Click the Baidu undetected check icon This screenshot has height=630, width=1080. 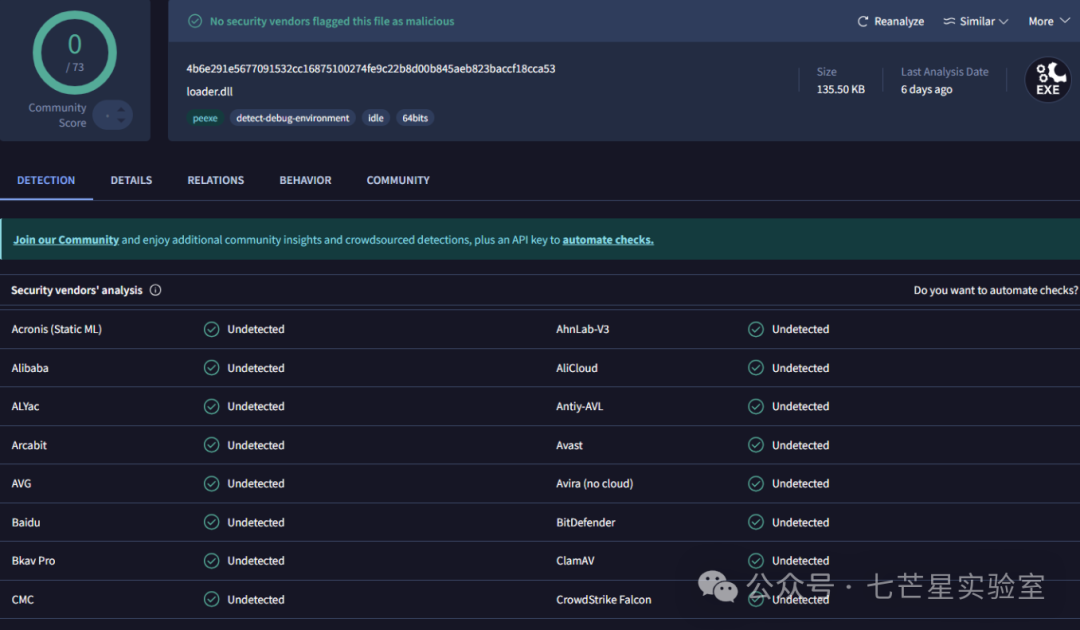(x=211, y=522)
